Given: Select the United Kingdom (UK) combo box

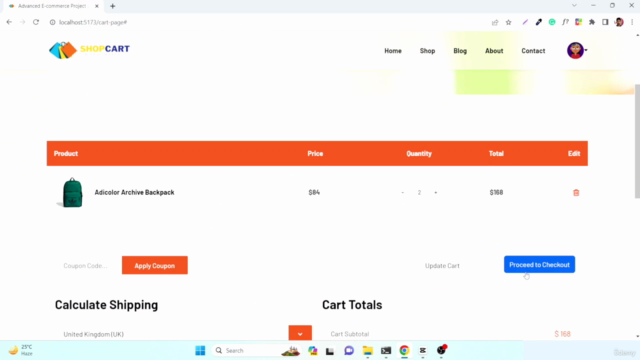Looking at the screenshot, I should (183, 333).
